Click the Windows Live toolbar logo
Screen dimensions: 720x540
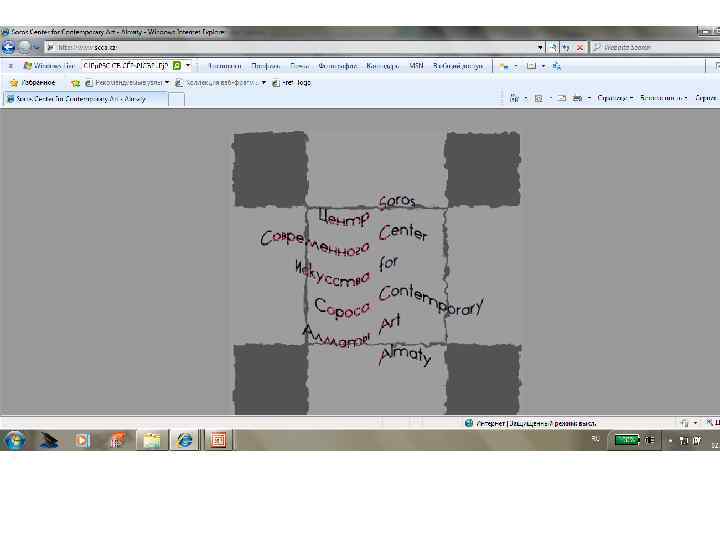tap(48, 66)
